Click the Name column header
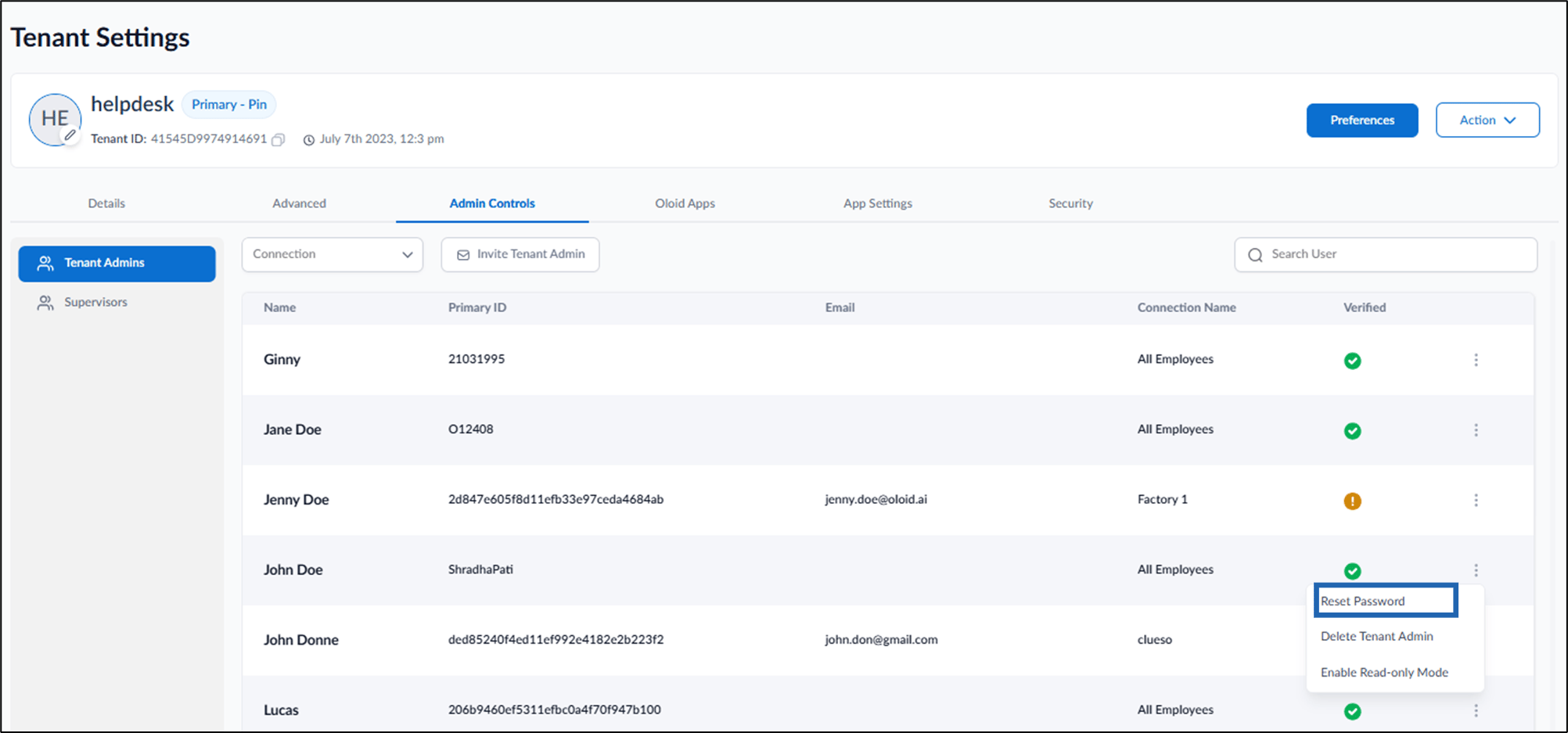This screenshot has width=1568, height=733. pos(279,307)
